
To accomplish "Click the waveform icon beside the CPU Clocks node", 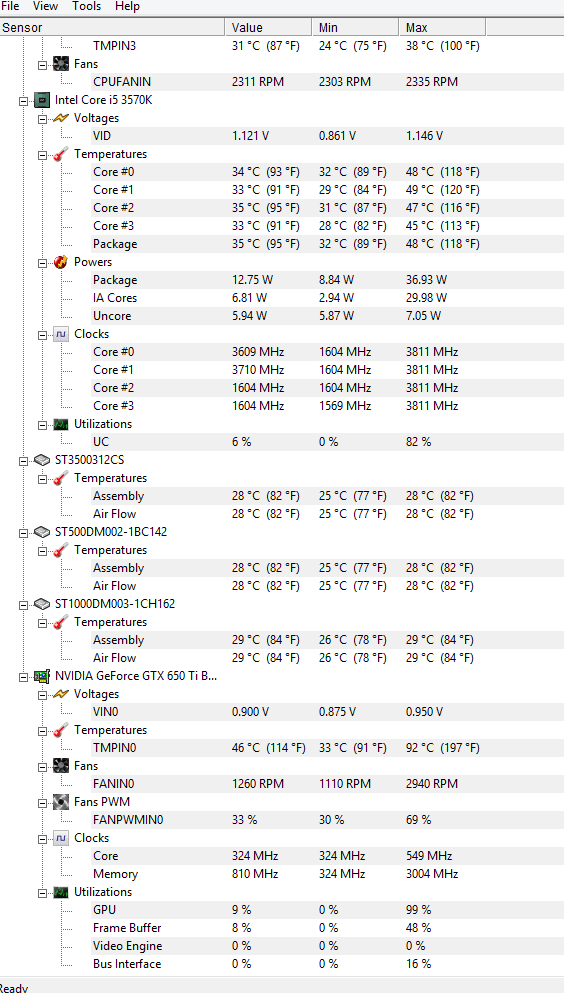I will 61,334.
